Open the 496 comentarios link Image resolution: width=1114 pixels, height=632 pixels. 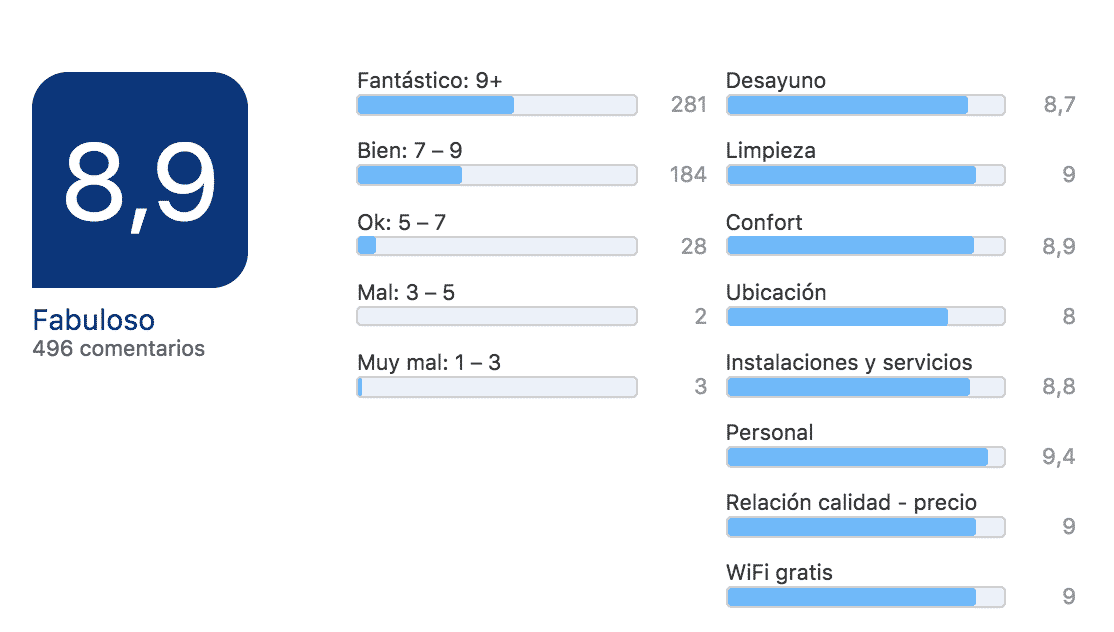point(119,349)
